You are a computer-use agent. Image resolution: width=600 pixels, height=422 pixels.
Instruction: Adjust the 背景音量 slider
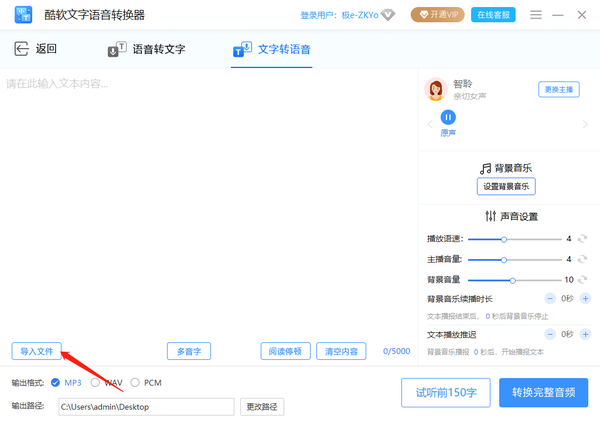515,280
